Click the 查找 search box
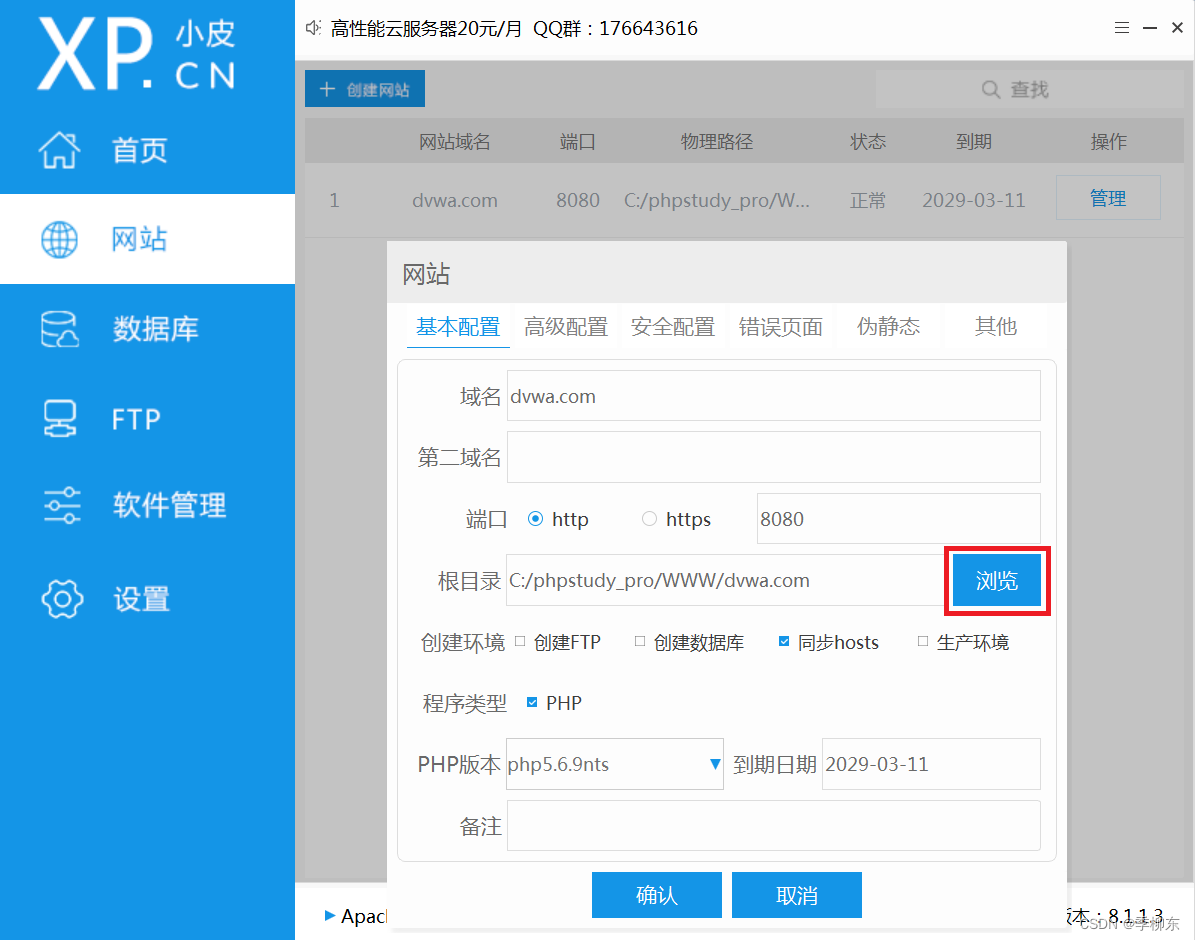 [x=1030, y=89]
